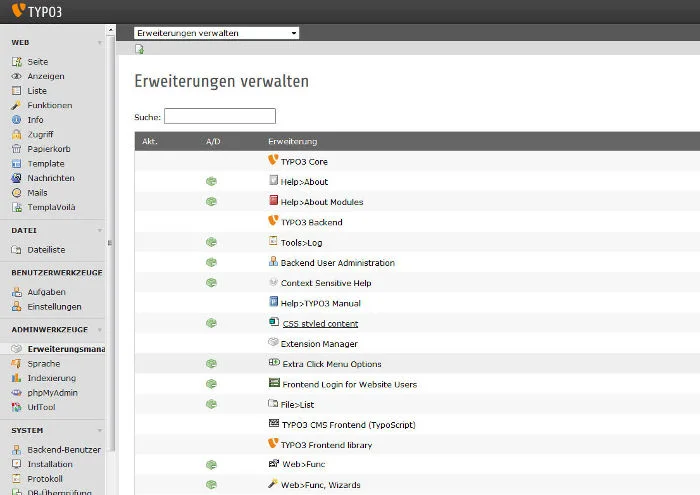Viewport: 700px width, 495px height.
Task: Deactivate the Web>Func, Wizards extension
Action: [211, 484]
